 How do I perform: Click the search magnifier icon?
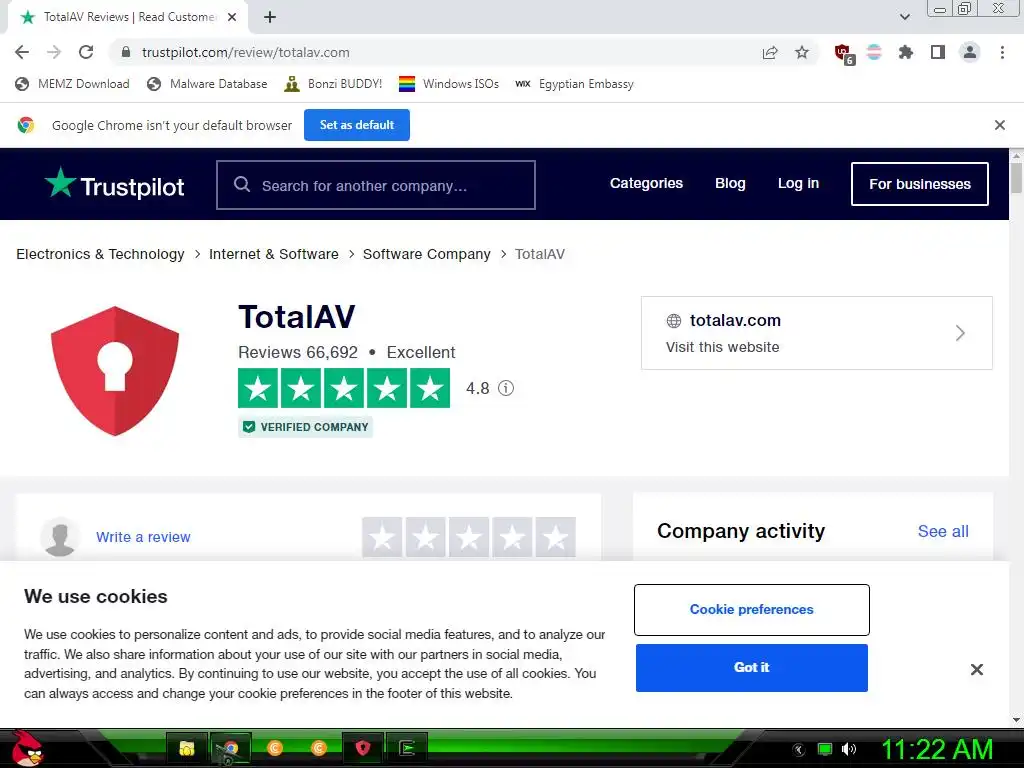coord(242,185)
